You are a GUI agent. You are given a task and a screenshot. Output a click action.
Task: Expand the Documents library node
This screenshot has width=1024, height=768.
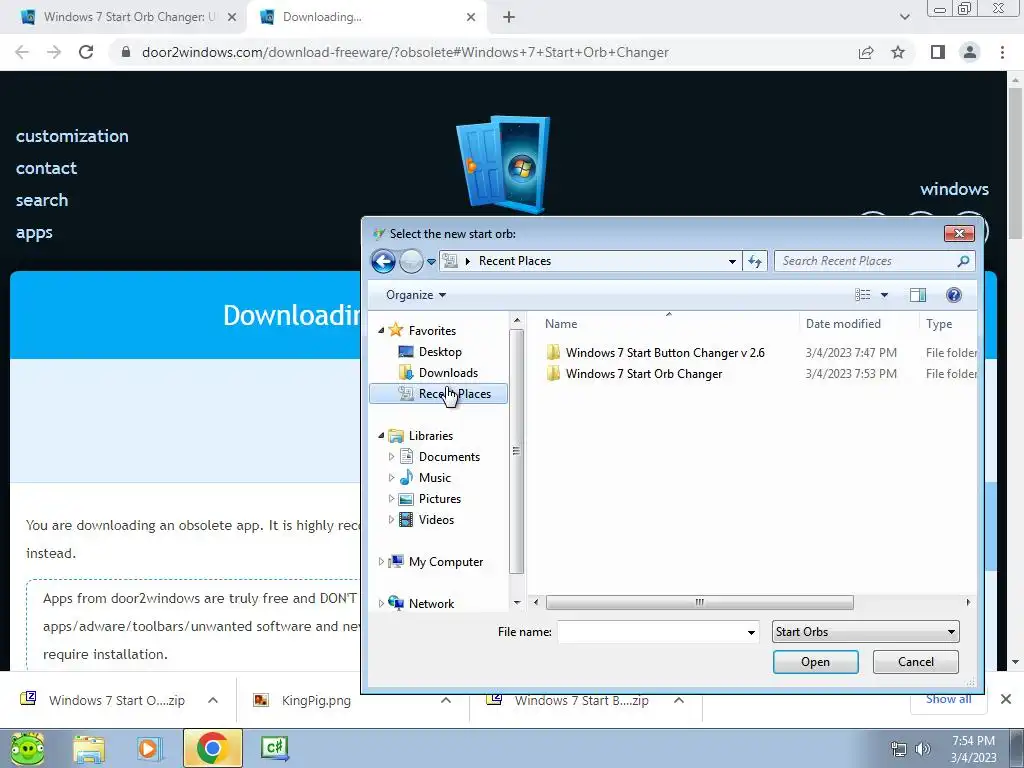click(391, 456)
